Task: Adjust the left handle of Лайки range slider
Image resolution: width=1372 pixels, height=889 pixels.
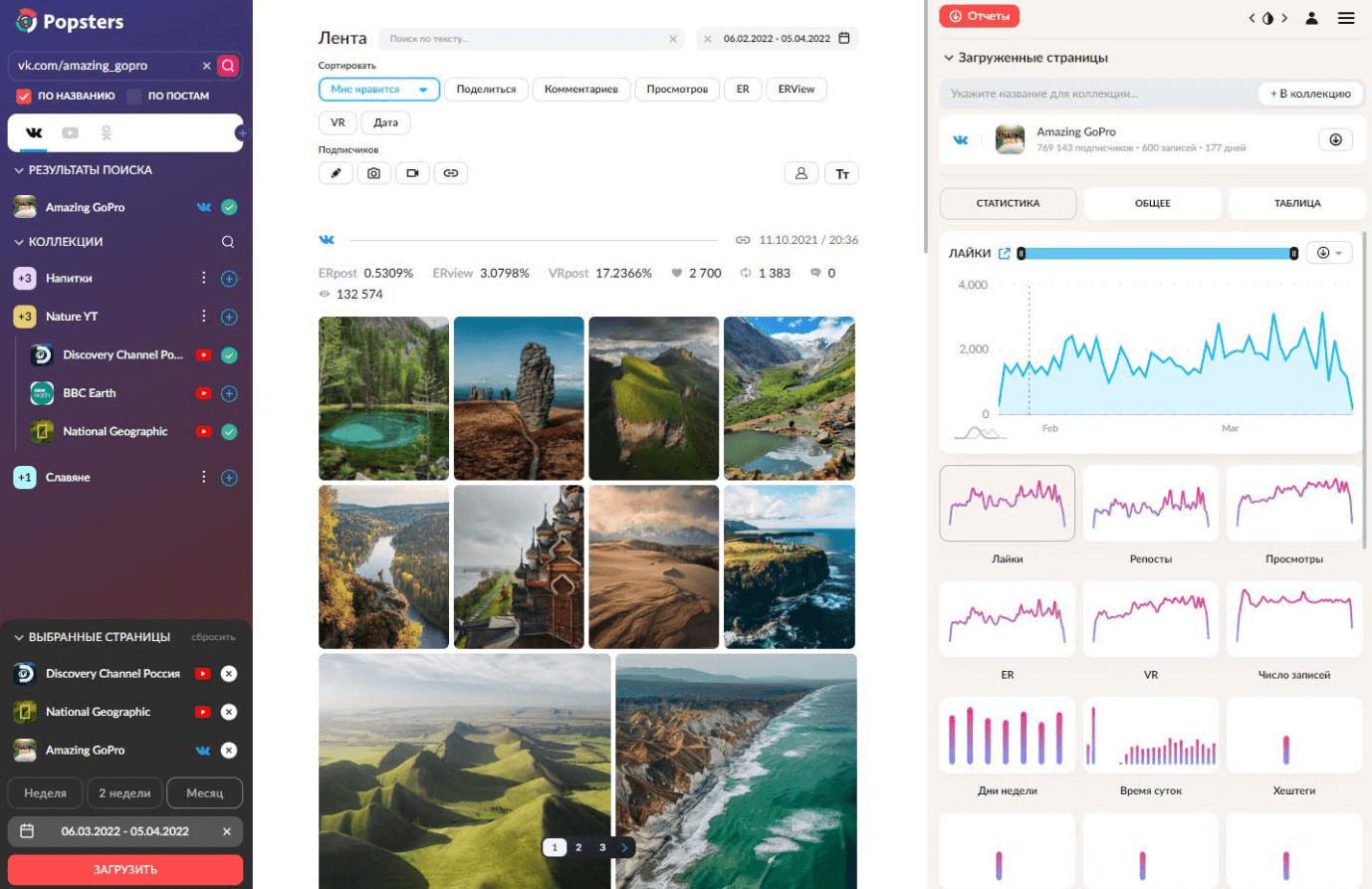Action: pos(1021,254)
